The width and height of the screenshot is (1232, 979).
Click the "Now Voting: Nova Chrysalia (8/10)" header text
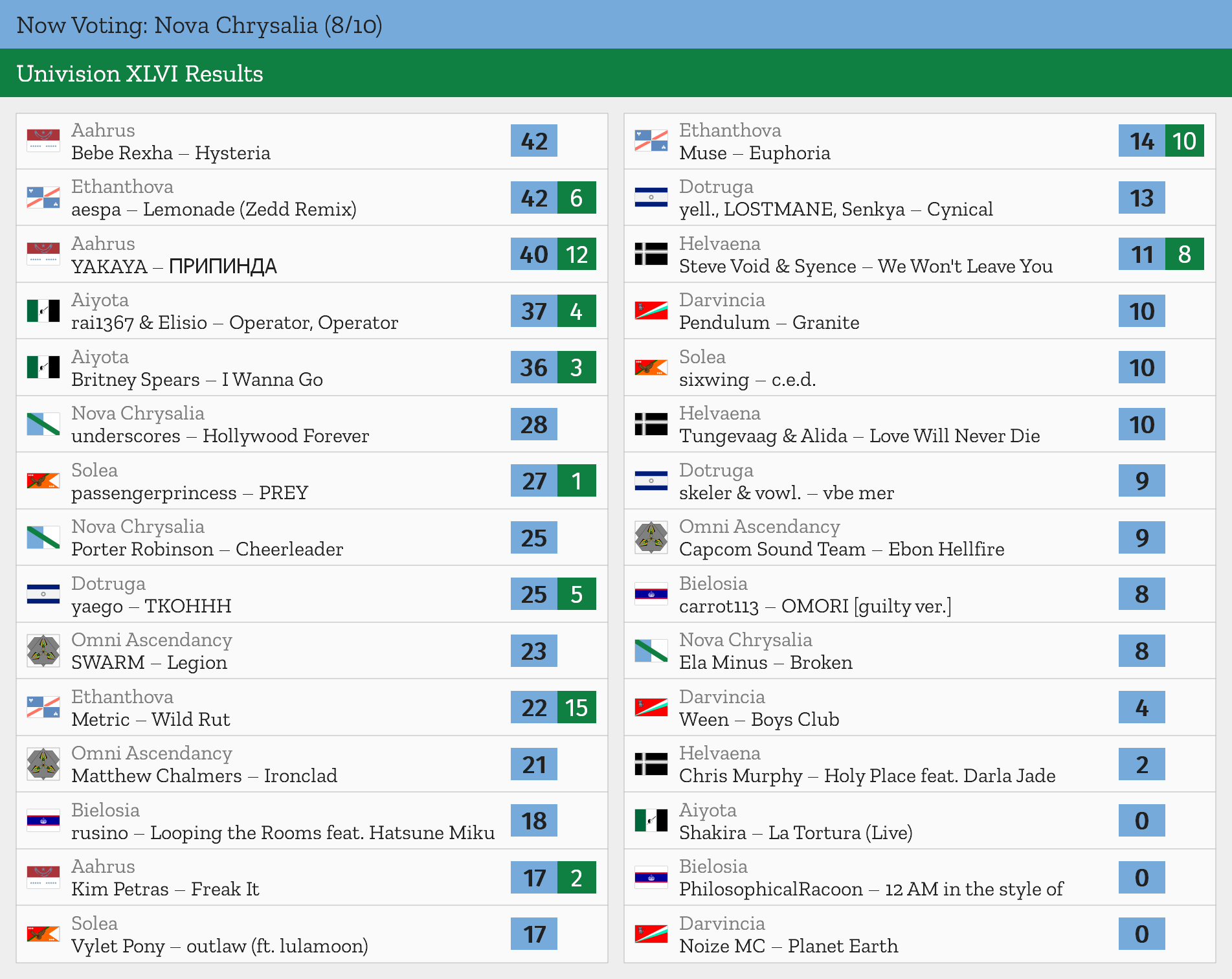(x=199, y=25)
